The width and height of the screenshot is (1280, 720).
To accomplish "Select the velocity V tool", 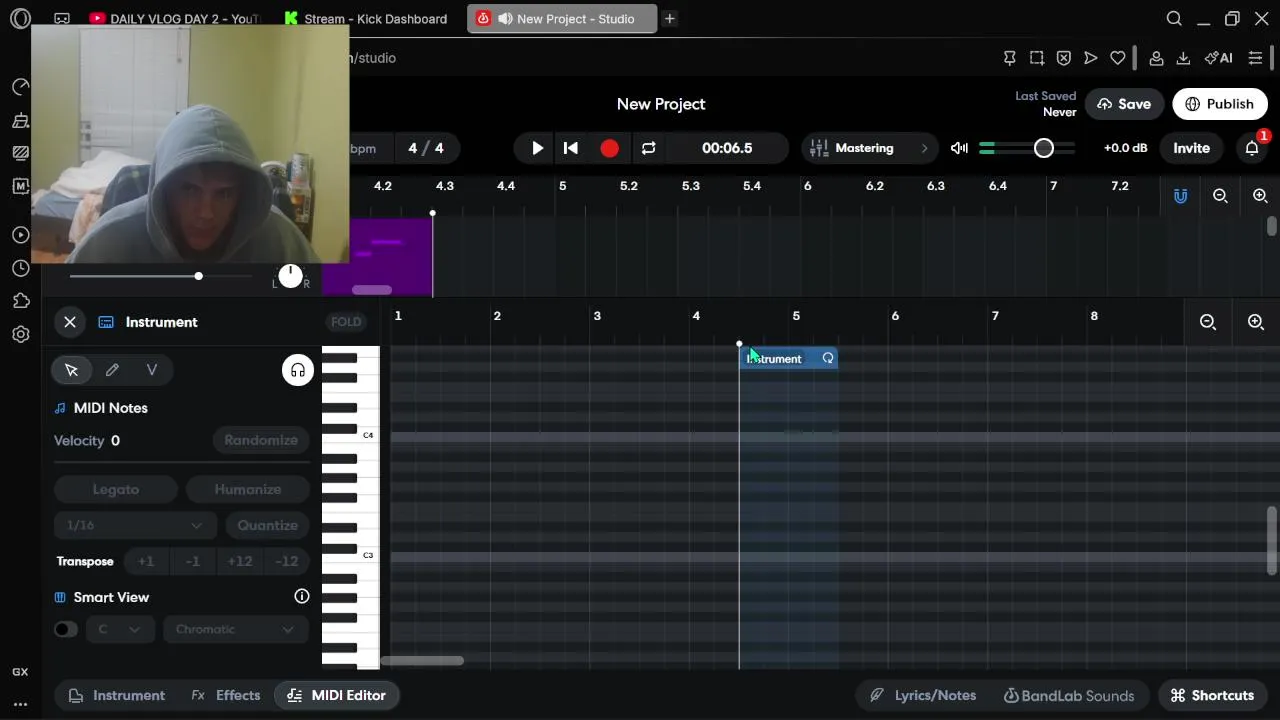I will coord(152,370).
